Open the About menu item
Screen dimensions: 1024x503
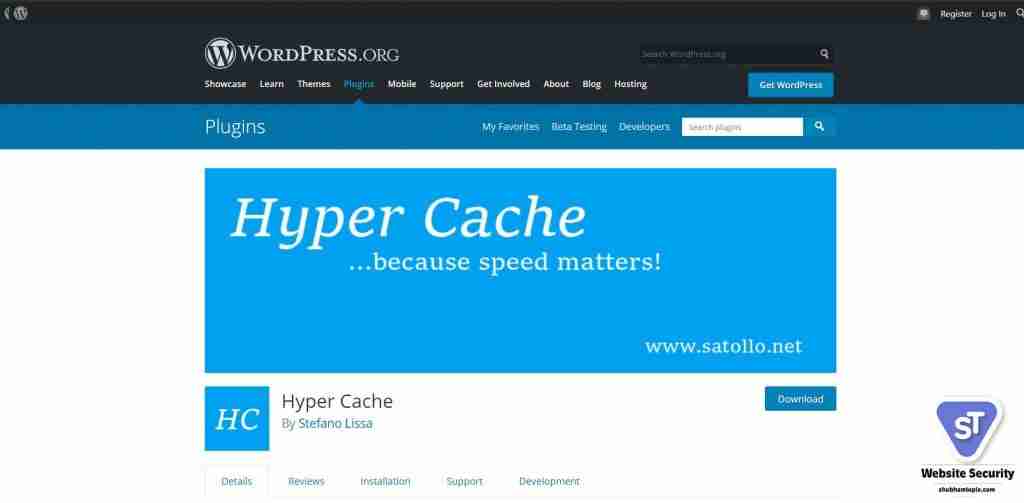556,84
